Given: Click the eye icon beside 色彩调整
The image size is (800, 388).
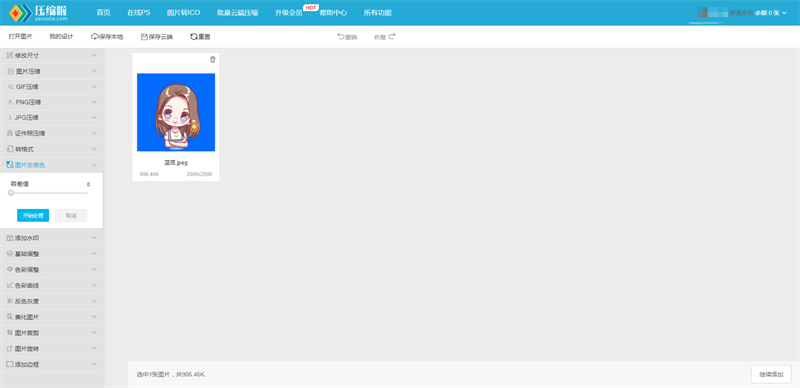Looking at the screenshot, I should coord(10,269).
